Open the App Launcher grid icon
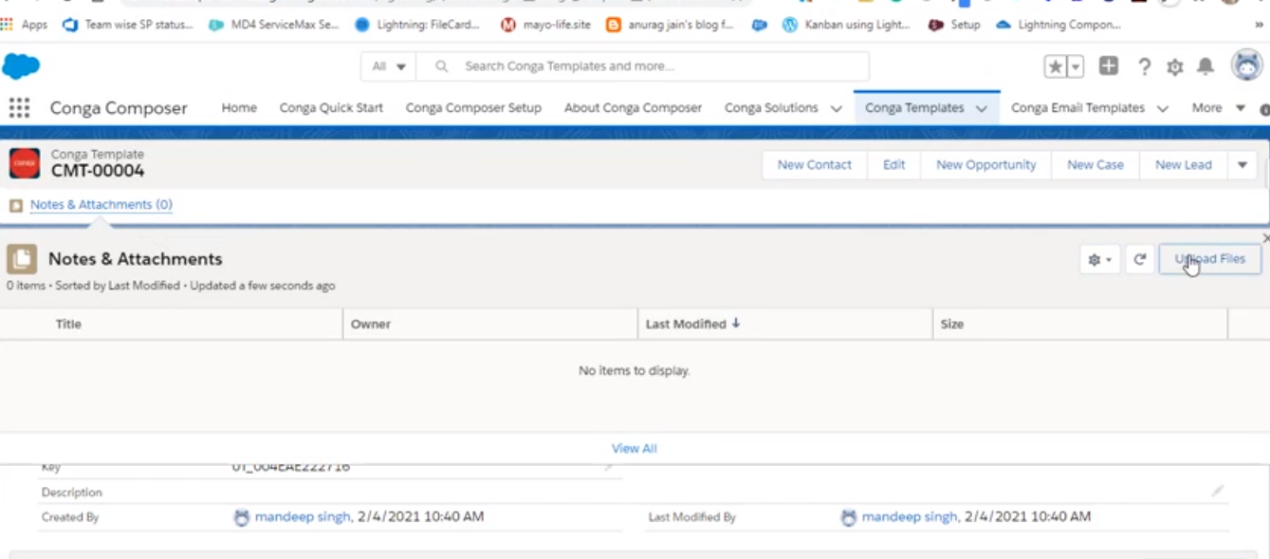Image resolution: width=1270 pixels, height=559 pixels. [19, 108]
